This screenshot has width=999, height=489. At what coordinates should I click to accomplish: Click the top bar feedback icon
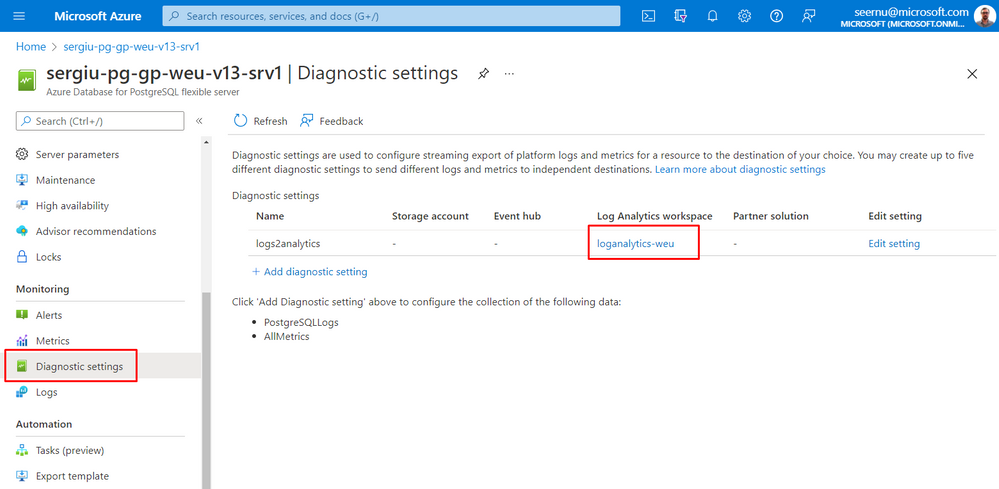(809, 16)
